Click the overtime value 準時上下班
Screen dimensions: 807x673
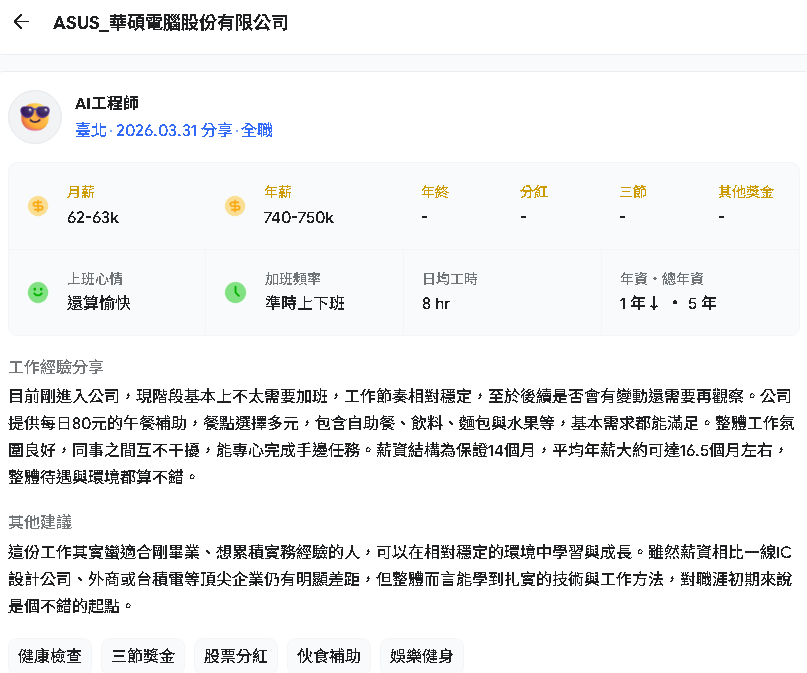(x=305, y=303)
